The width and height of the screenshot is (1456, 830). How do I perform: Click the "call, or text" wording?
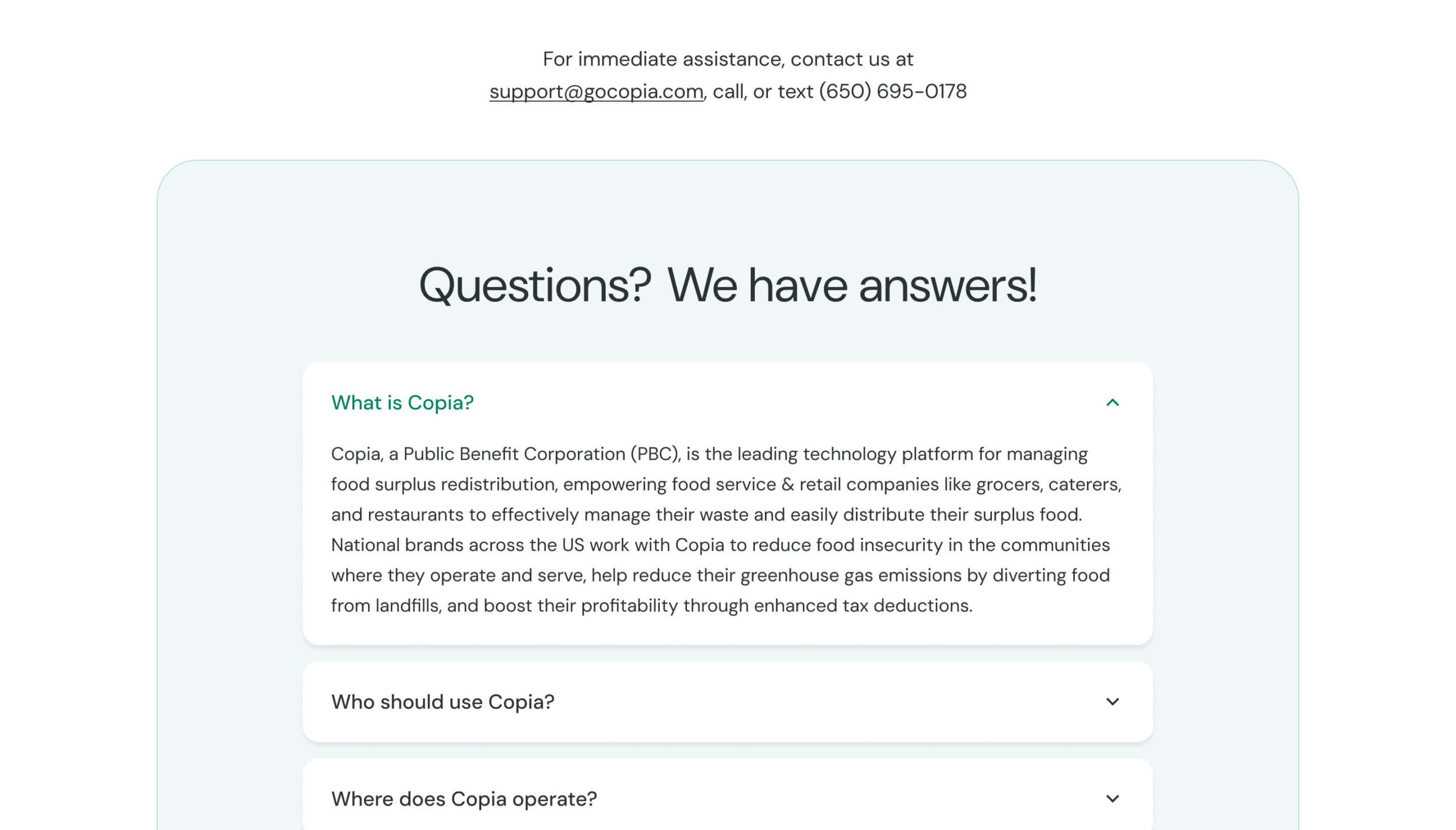763,91
